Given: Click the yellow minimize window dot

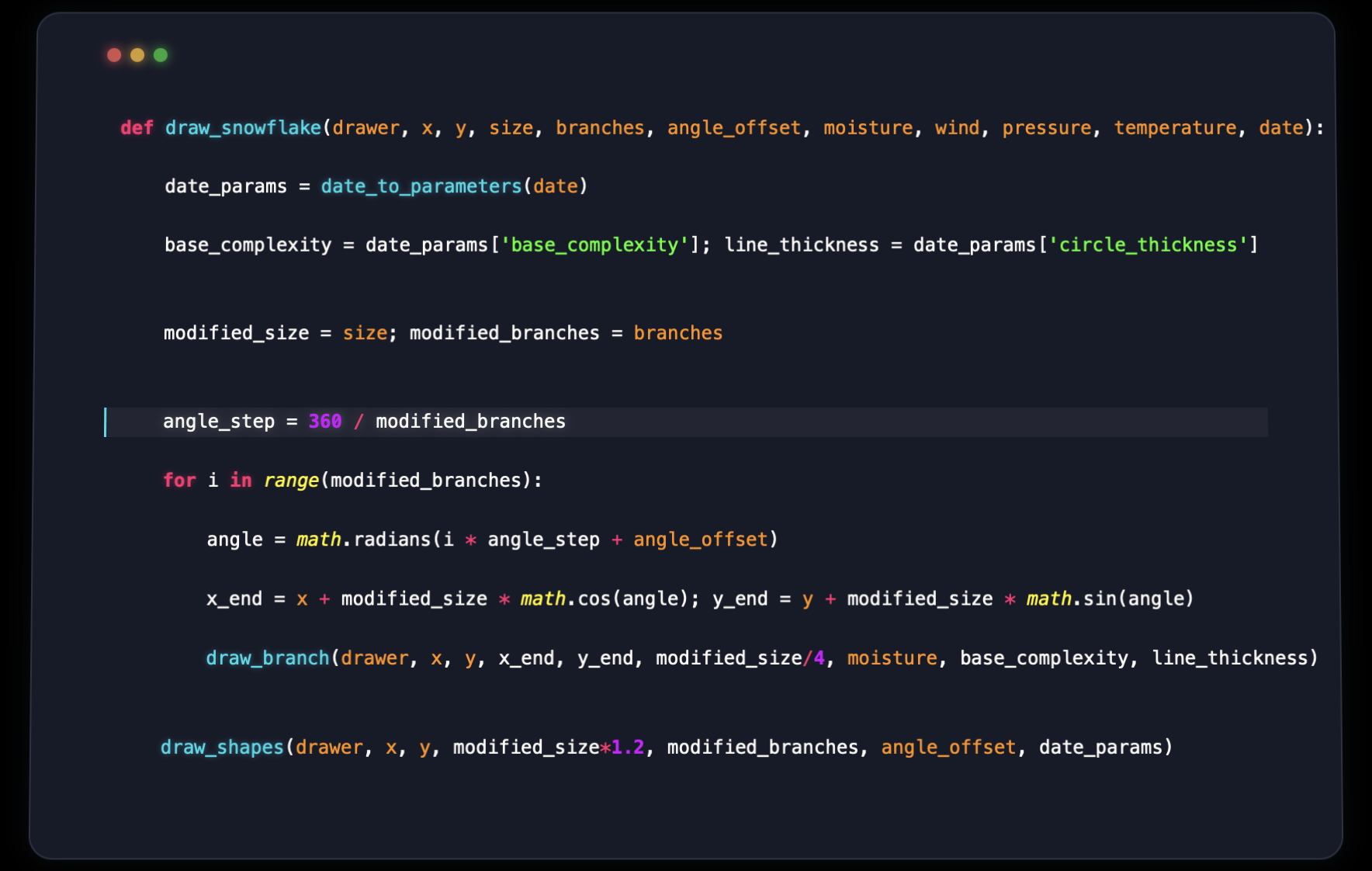Looking at the screenshot, I should [x=137, y=55].
